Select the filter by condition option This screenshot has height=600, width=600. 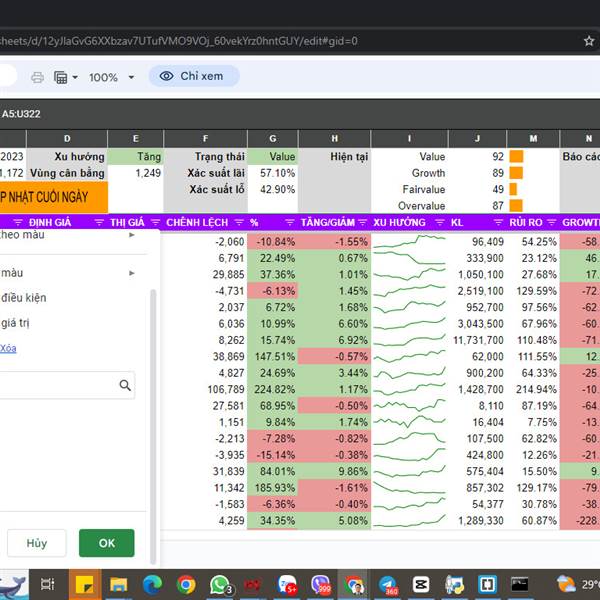click(x=22, y=298)
